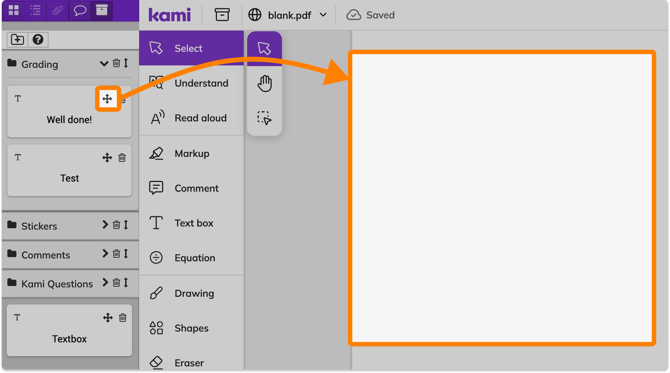Select the arrow cursor sub-tool

(x=264, y=48)
